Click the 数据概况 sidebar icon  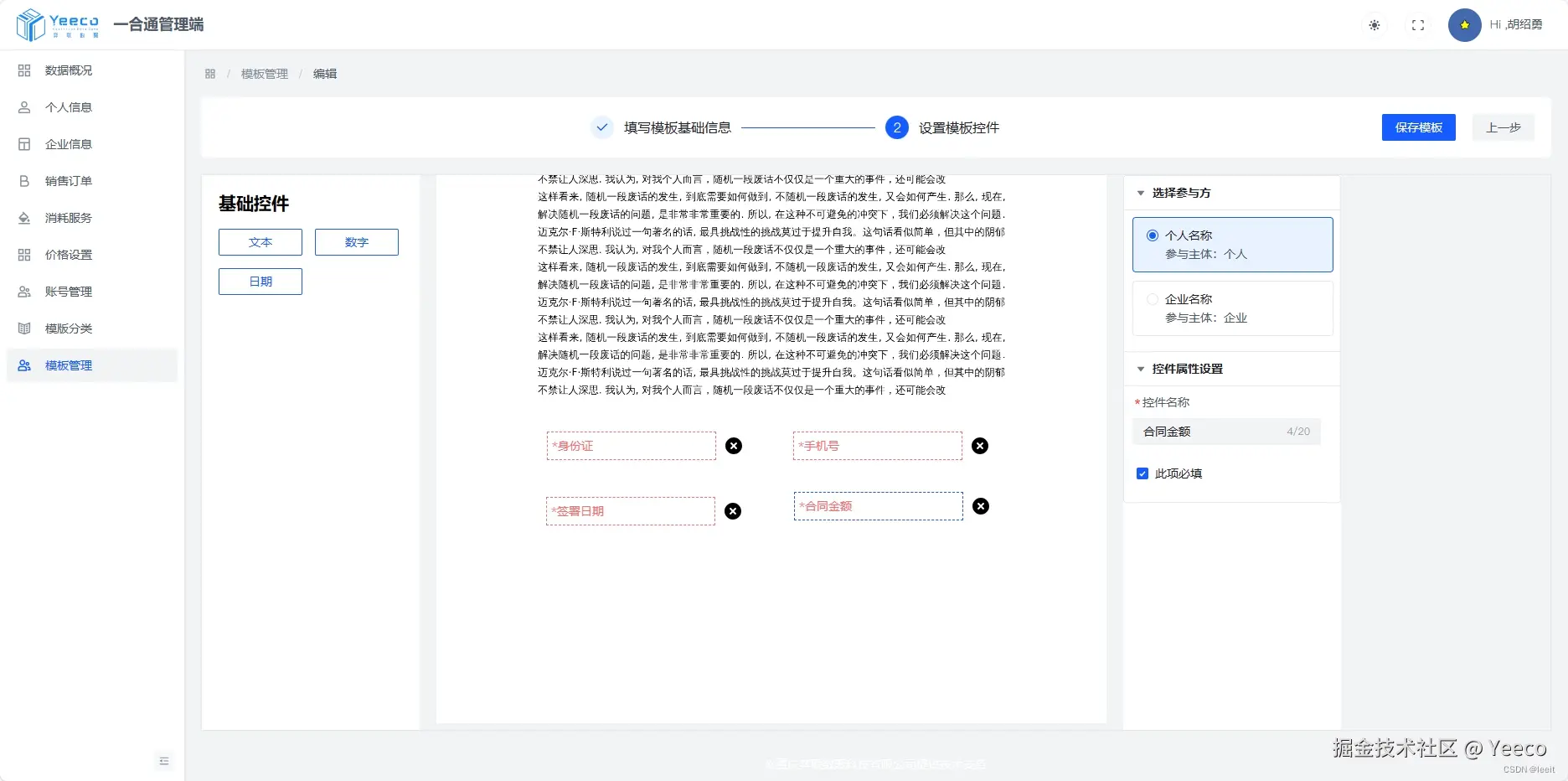[24, 70]
